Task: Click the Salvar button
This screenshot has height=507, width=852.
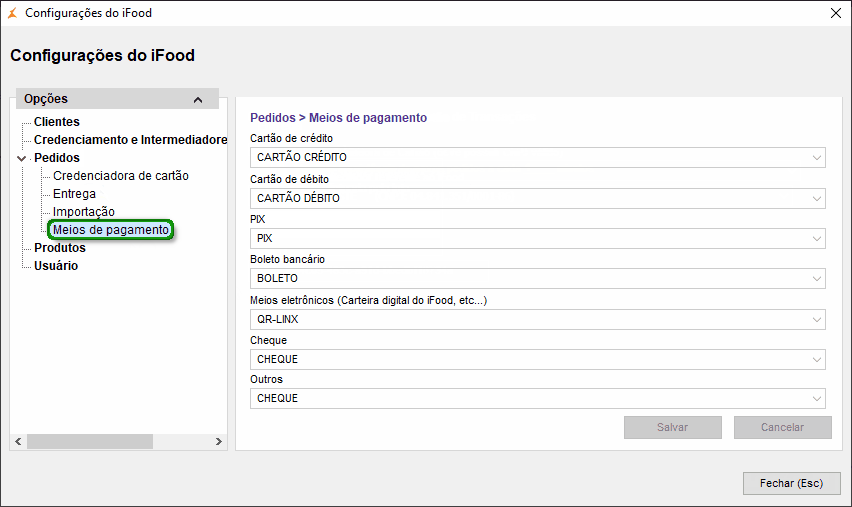Action: pyautogui.click(x=672, y=427)
